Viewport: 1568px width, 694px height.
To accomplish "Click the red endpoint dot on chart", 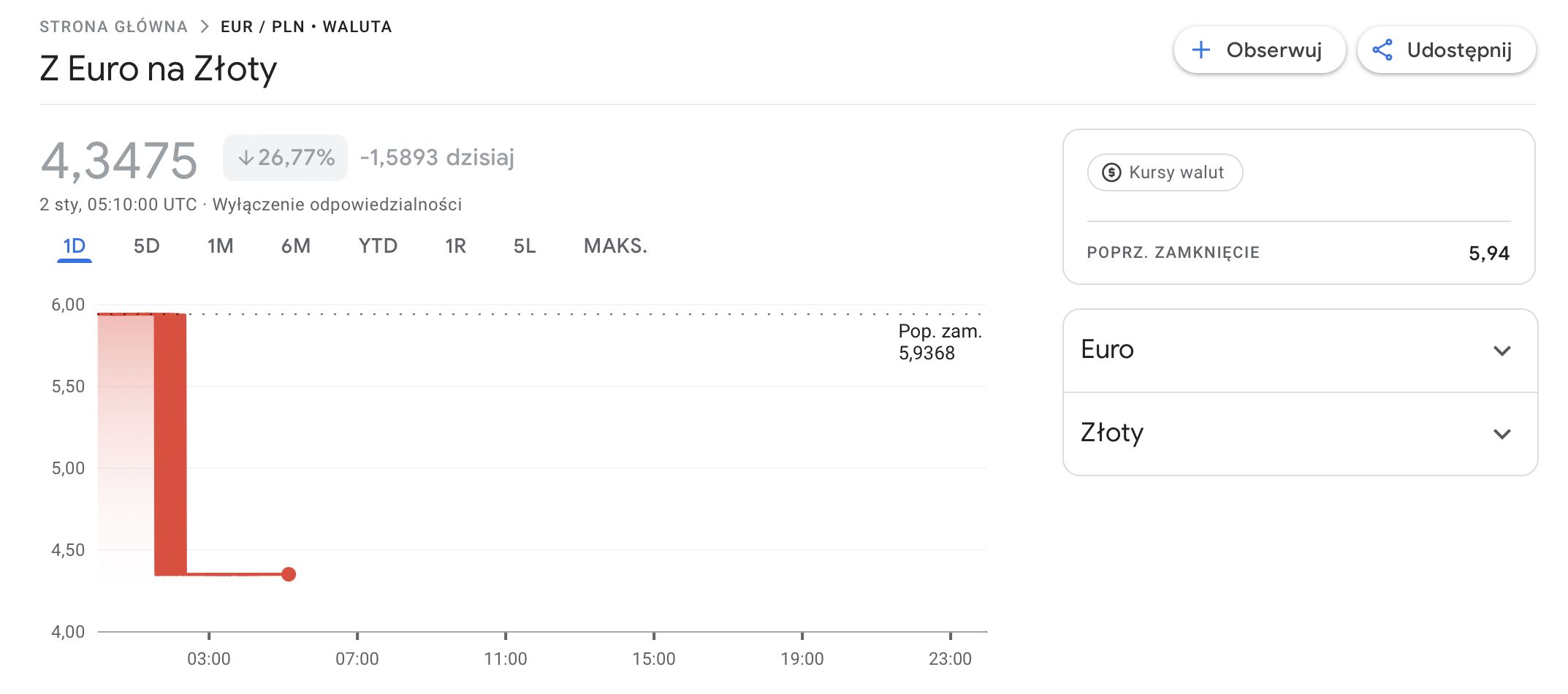I will [x=289, y=574].
